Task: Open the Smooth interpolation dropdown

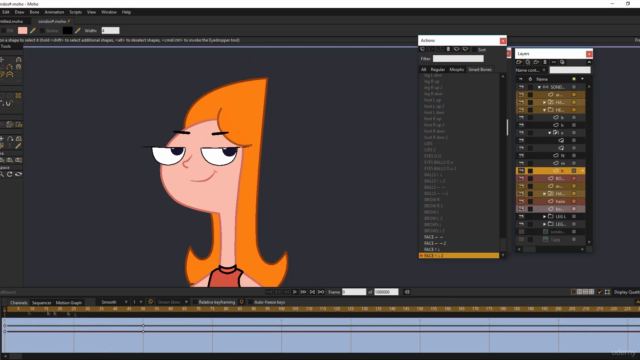Action: click(x=114, y=302)
